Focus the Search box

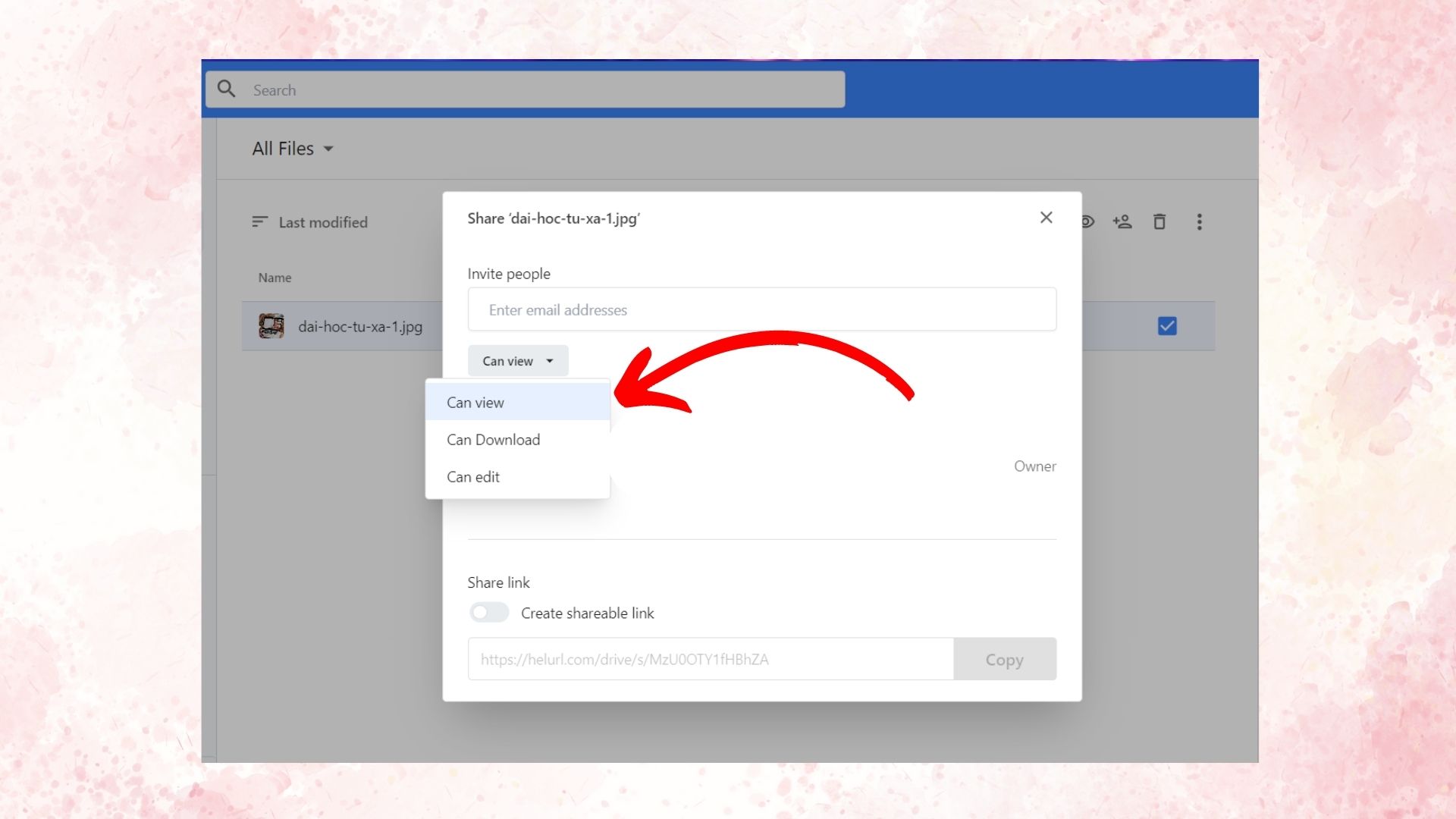[531, 90]
